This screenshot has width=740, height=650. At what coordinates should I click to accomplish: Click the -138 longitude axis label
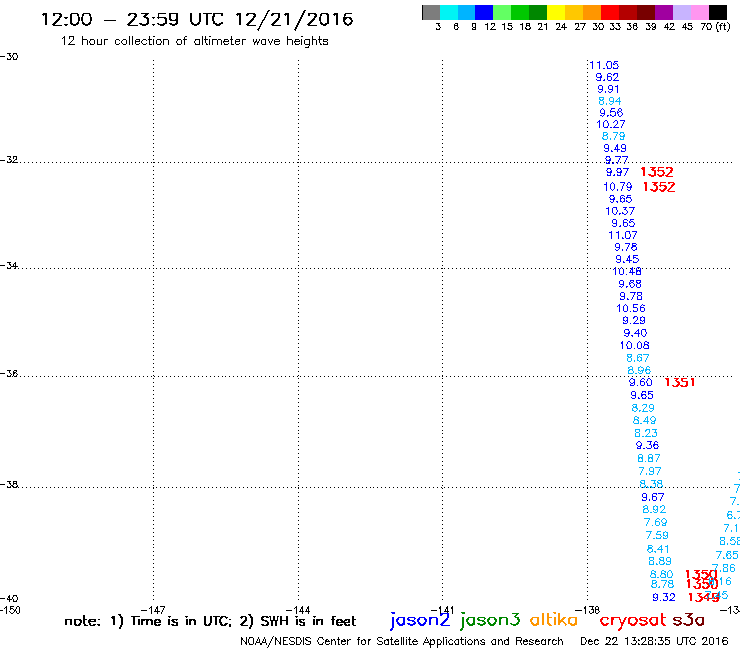588,610
